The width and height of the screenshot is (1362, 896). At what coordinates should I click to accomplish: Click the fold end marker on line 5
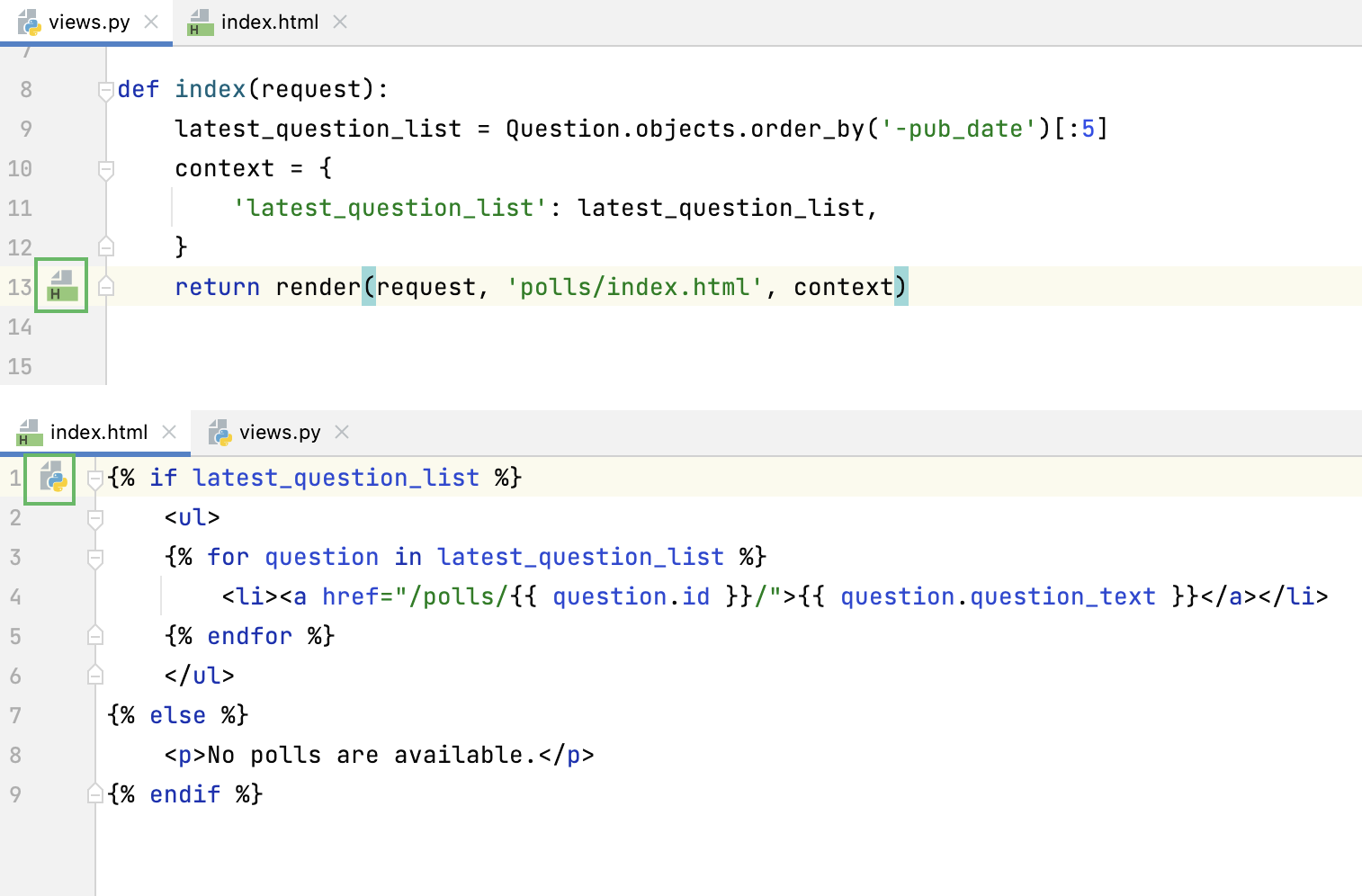pyautogui.click(x=94, y=635)
